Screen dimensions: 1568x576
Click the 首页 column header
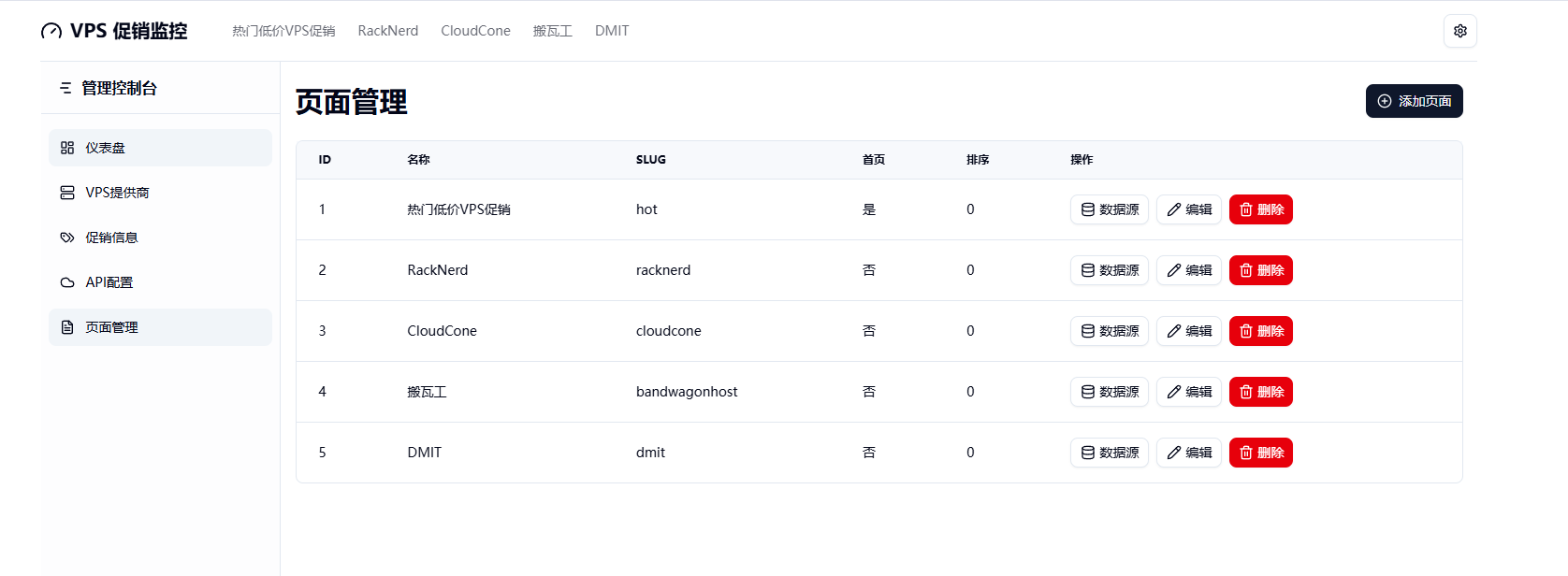pyautogui.click(x=874, y=160)
